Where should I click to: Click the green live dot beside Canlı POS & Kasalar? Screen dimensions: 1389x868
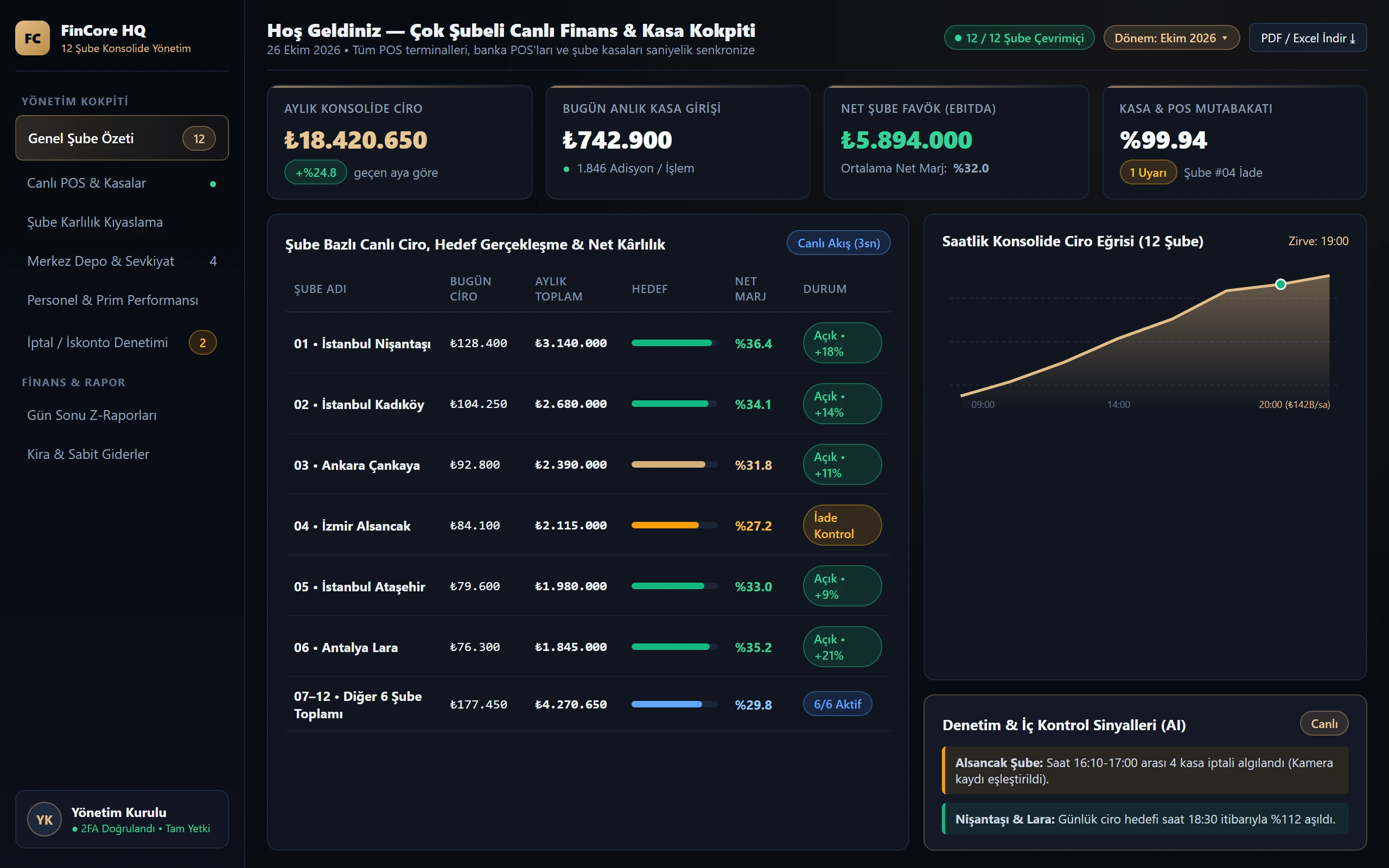213,184
